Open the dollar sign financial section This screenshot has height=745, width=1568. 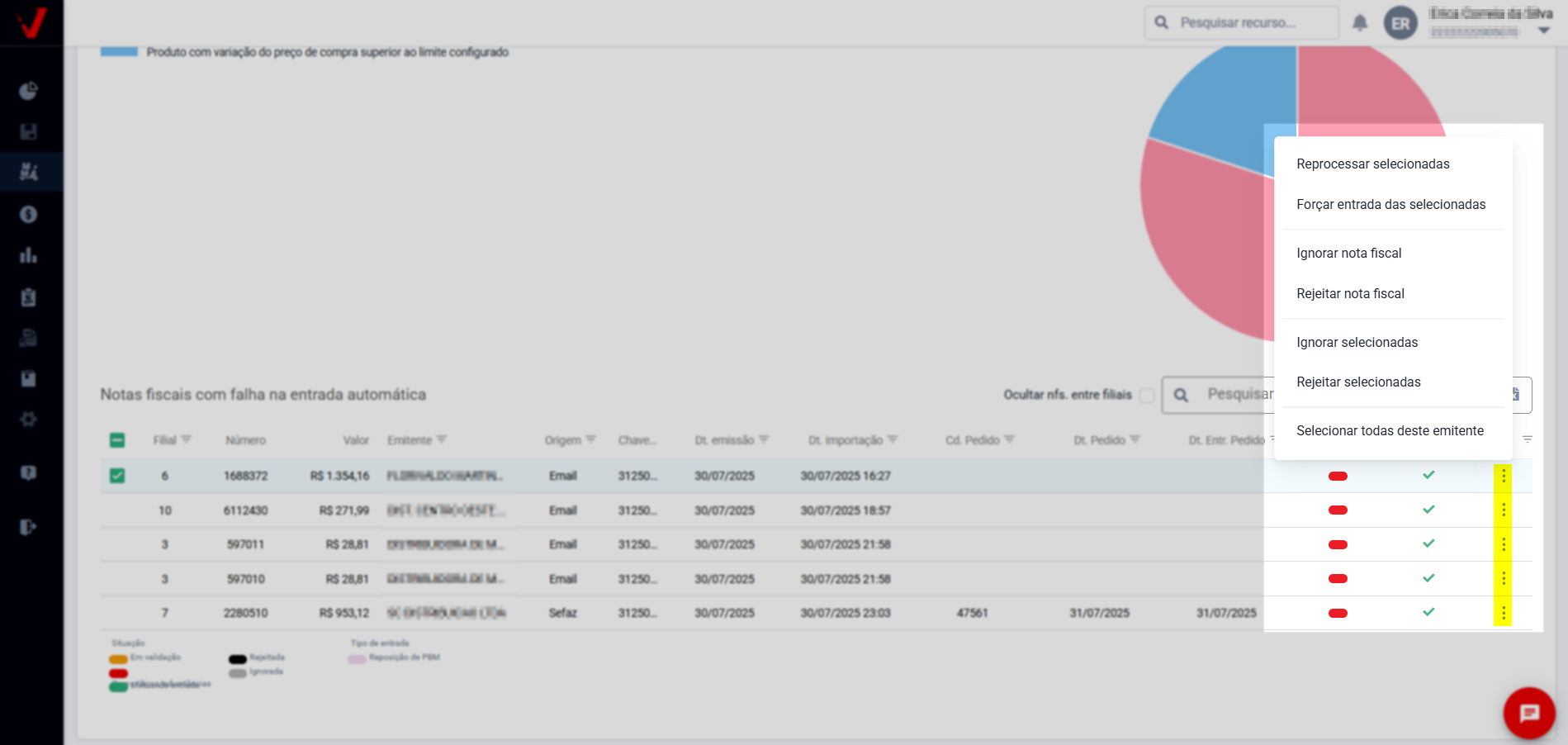(x=29, y=215)
